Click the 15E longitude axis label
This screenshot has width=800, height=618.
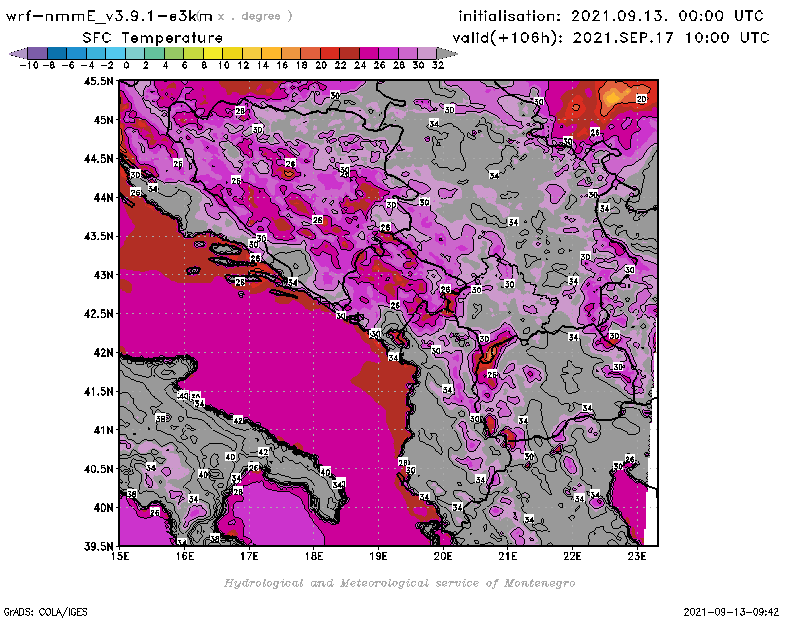point(120,556)
